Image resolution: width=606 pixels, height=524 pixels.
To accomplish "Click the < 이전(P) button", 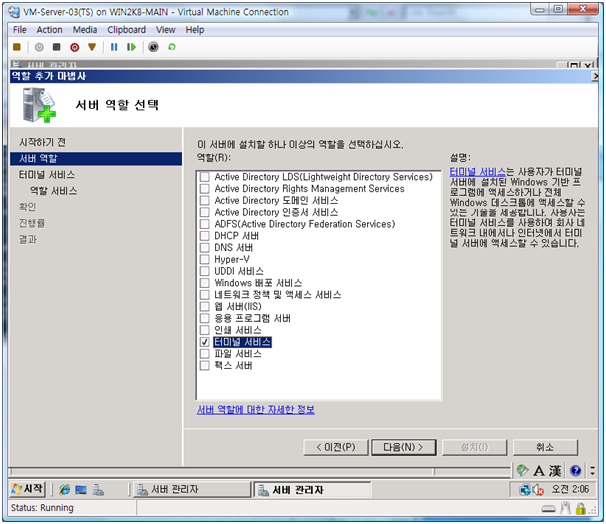I will click(x=336, y=447).
